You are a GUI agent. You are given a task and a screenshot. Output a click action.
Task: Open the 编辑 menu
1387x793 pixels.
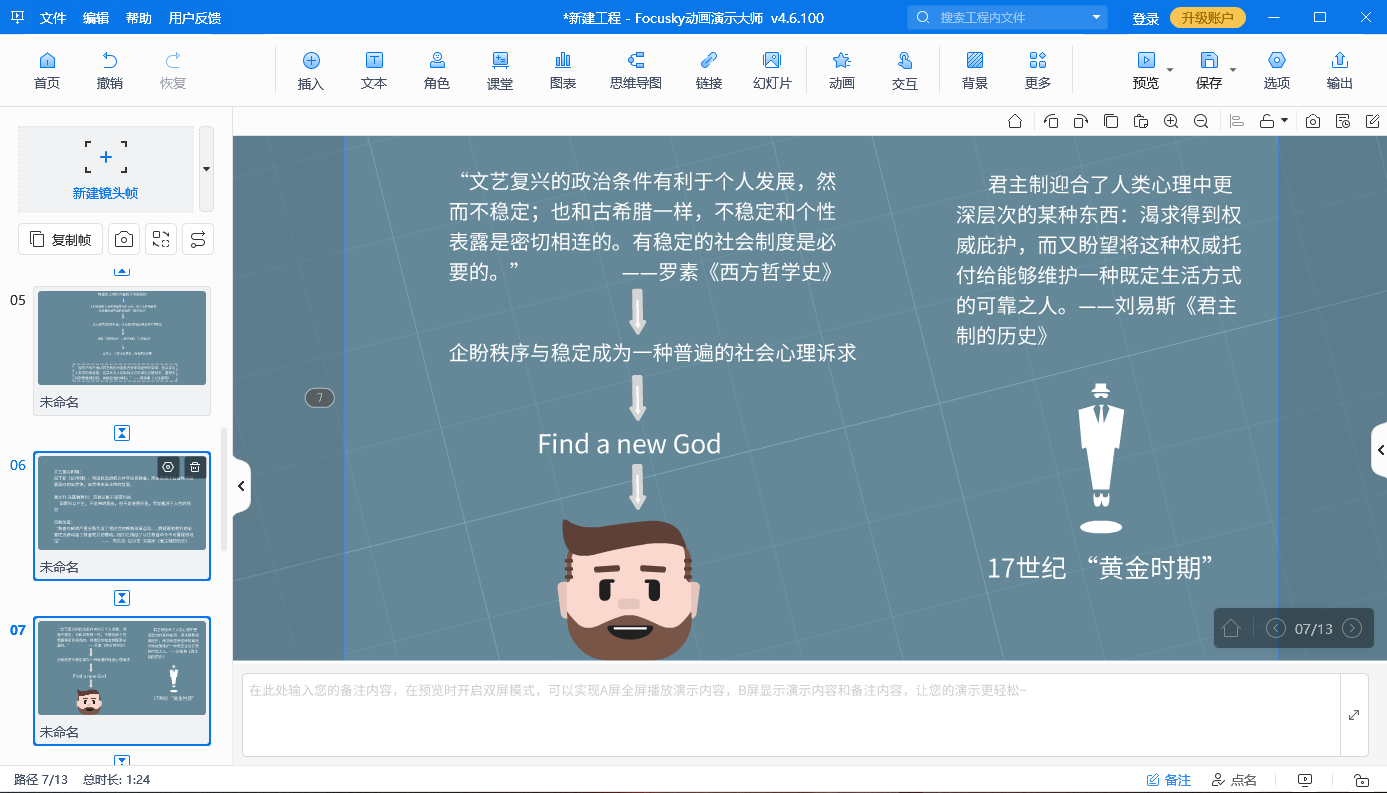(96, 18)
